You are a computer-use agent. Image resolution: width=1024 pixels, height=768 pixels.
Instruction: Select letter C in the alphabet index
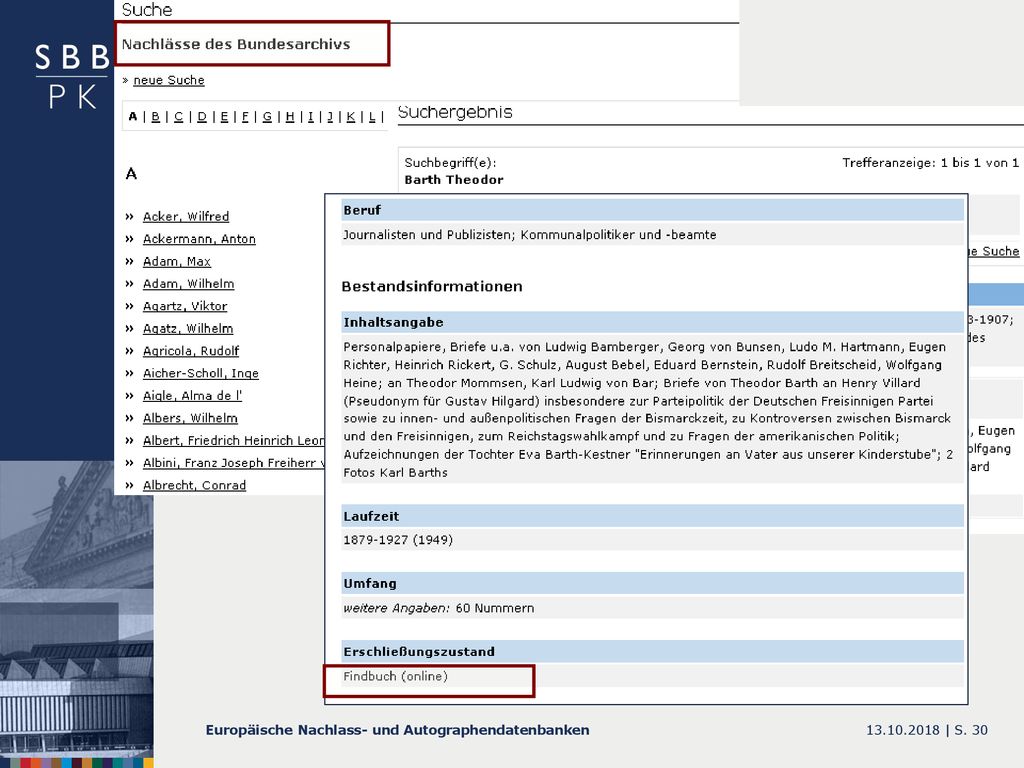pos(178,117)
